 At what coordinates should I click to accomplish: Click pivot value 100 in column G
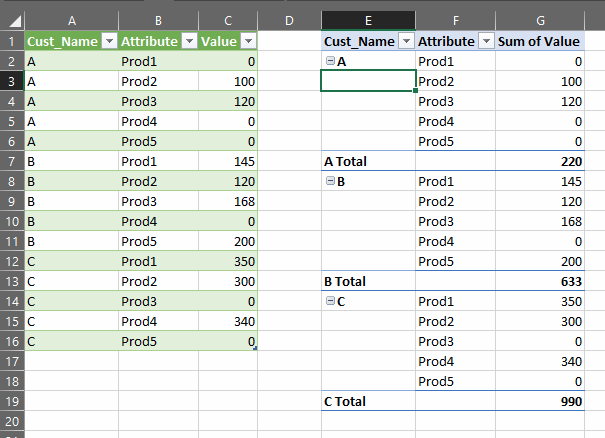point(540,81)
